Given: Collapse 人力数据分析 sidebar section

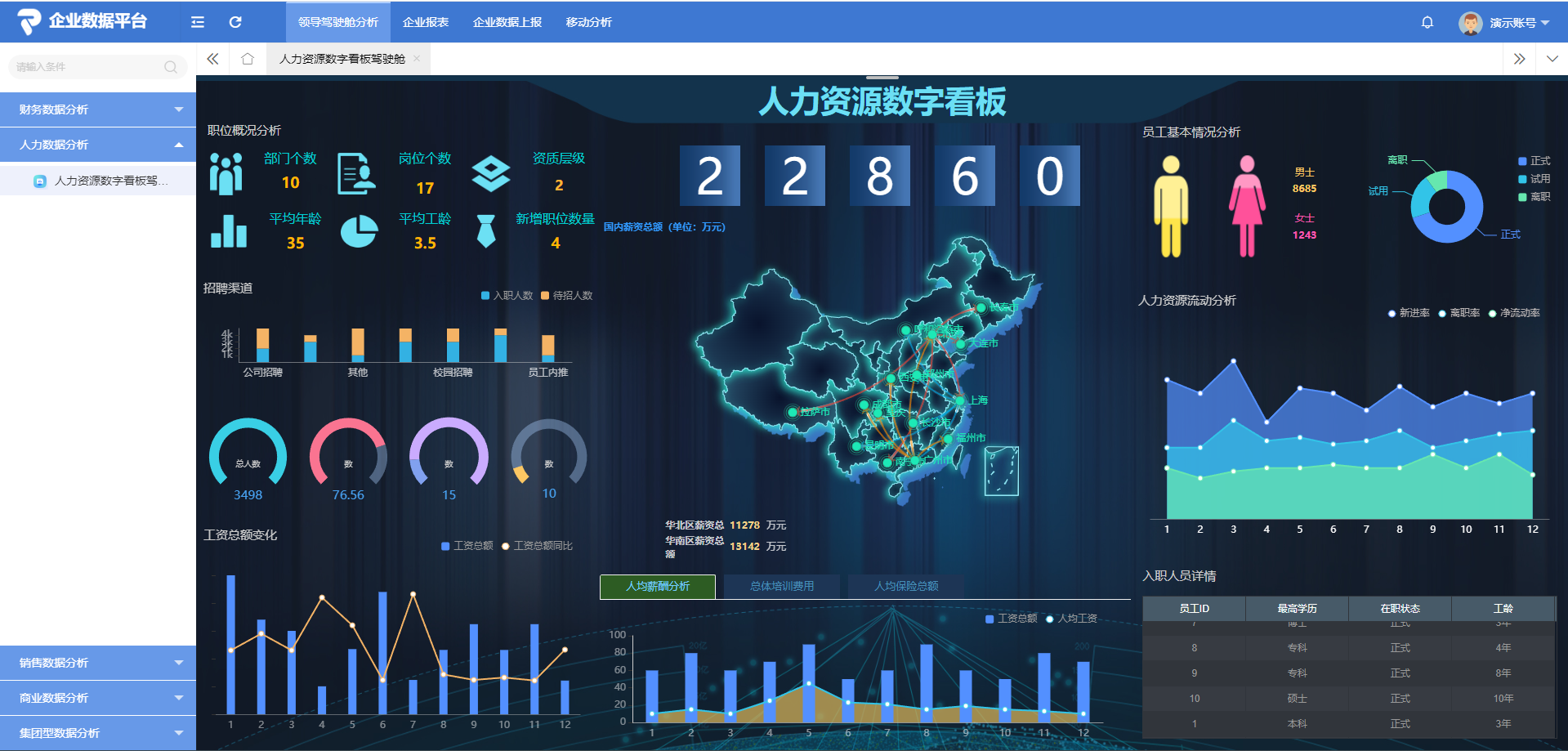Looking at the screenshot, I should [98, 145].
